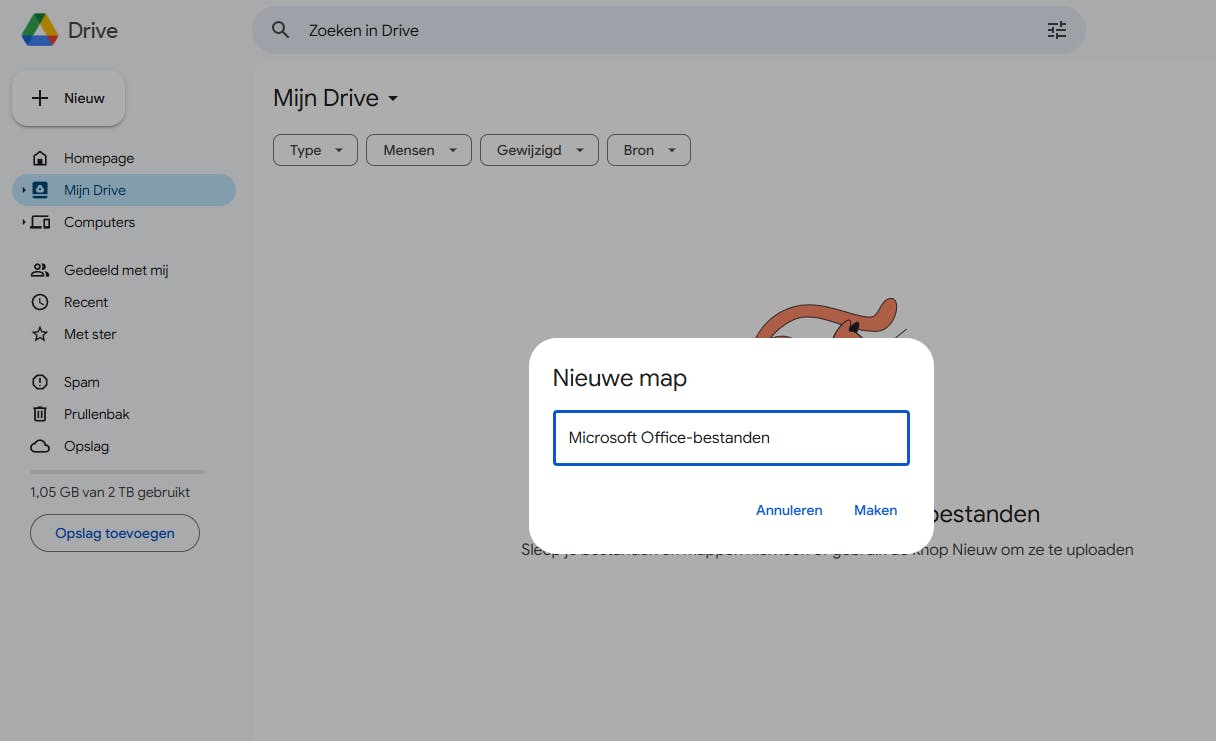Click the search magnifier icon

[281, 30]
